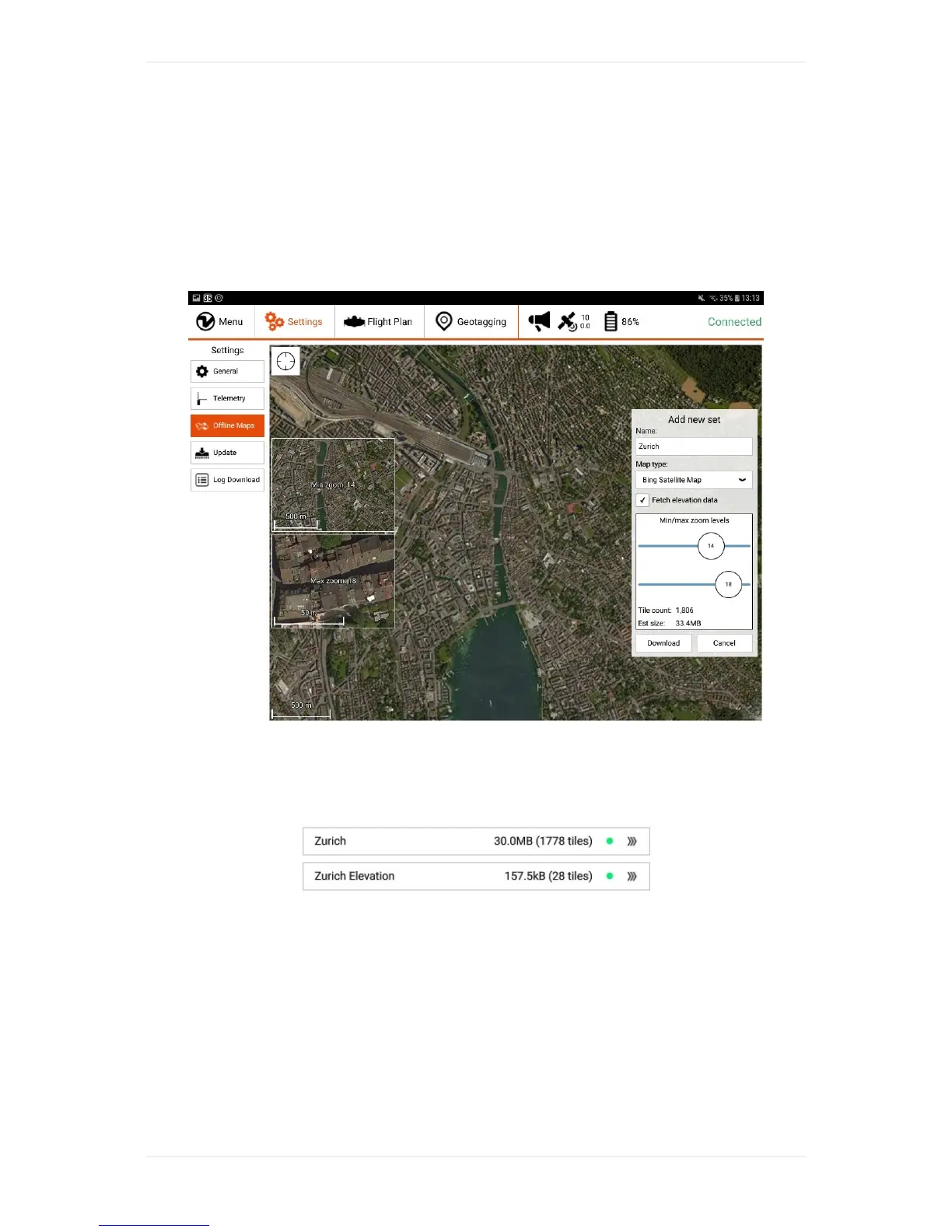Expand the Zurich map set chevron

point(632,841)
